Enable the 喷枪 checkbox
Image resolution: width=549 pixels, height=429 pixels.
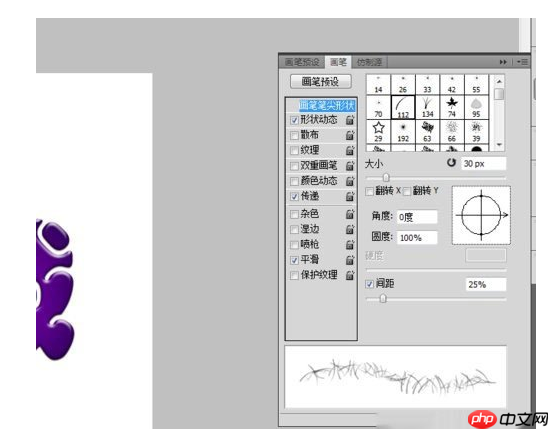[294, 245]
